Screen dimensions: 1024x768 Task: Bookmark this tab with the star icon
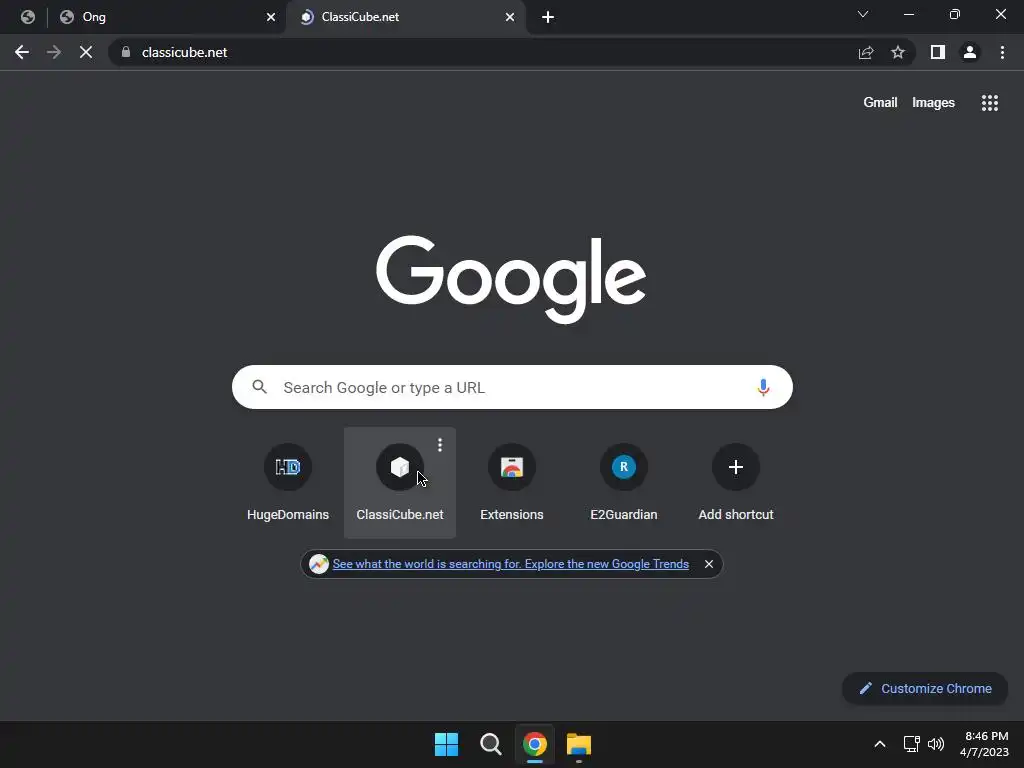tap(898, 52)
